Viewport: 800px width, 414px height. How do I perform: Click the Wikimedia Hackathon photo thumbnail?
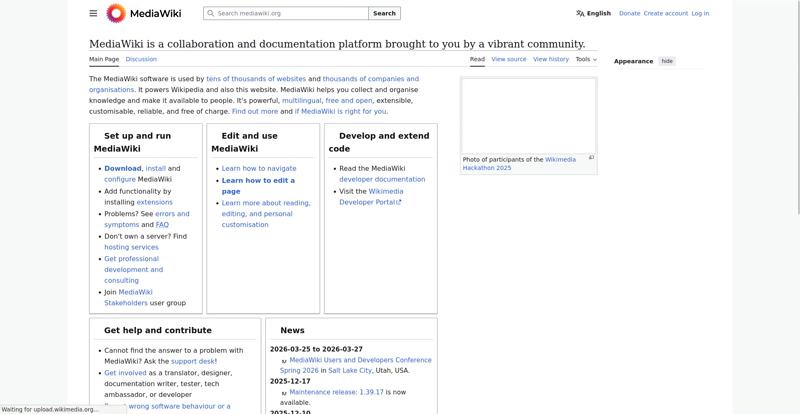528,115
